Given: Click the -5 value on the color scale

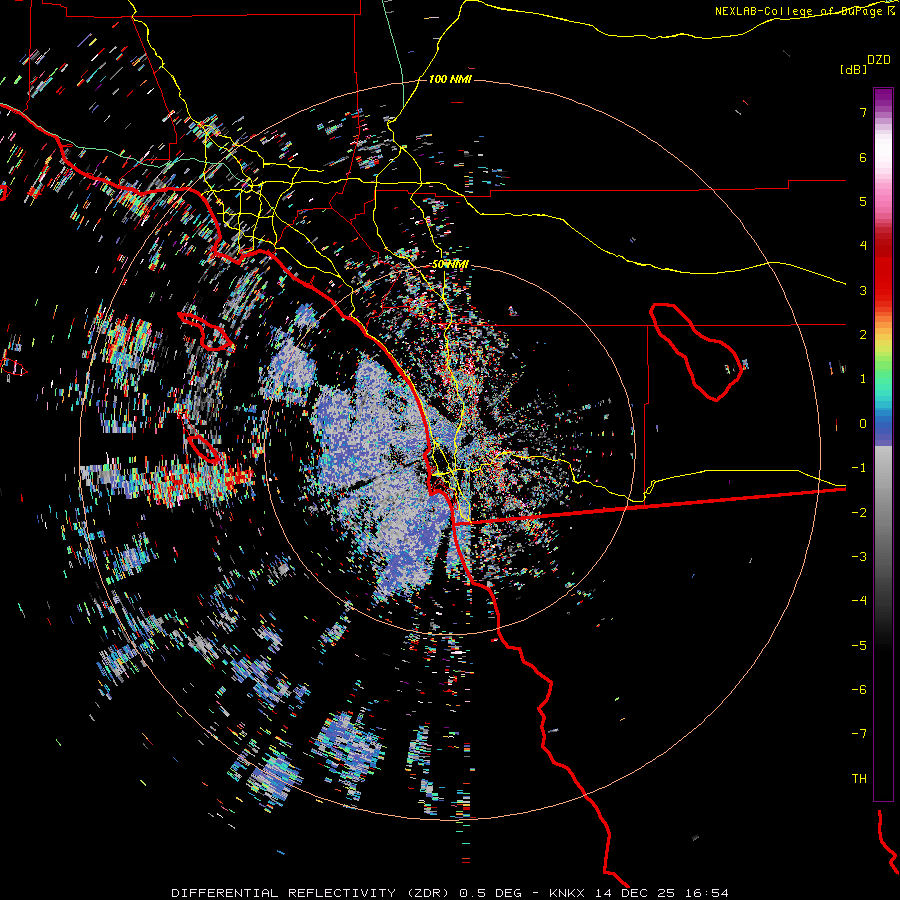Looking at the screenshot, I should (x=859, y=646).
